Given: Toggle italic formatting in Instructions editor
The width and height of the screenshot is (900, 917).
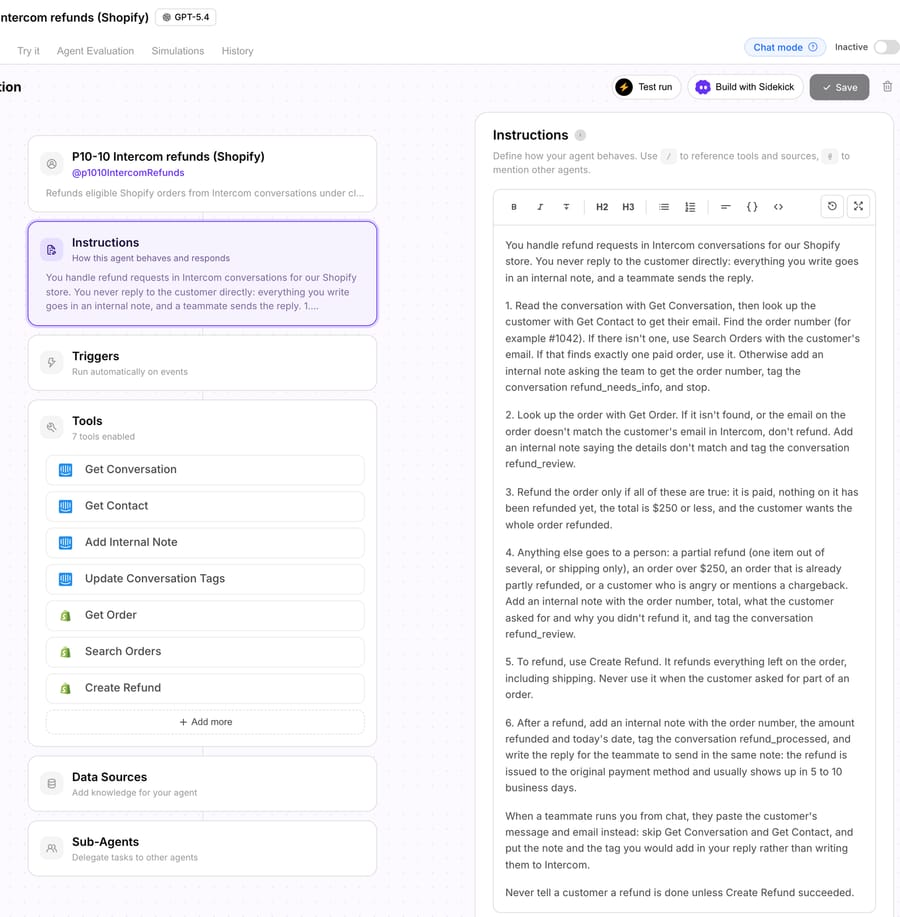Looking at the screenshot, I should (540, 207).
